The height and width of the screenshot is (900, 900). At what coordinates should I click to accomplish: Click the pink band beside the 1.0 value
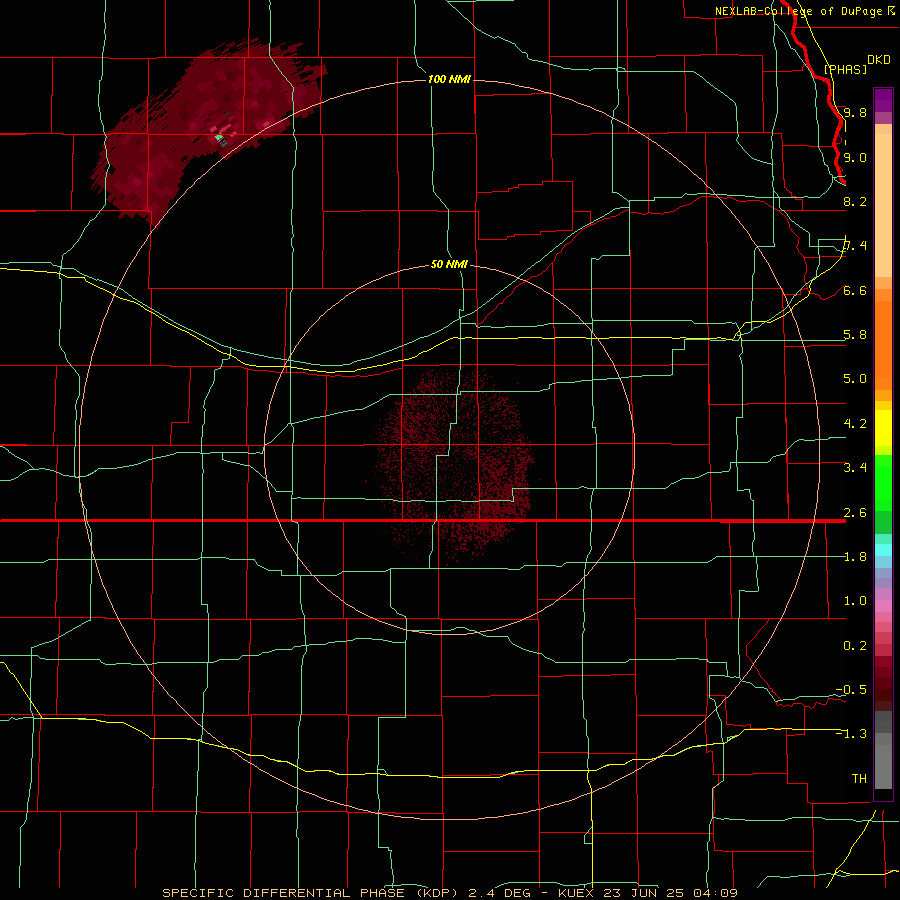click(883, 606)
